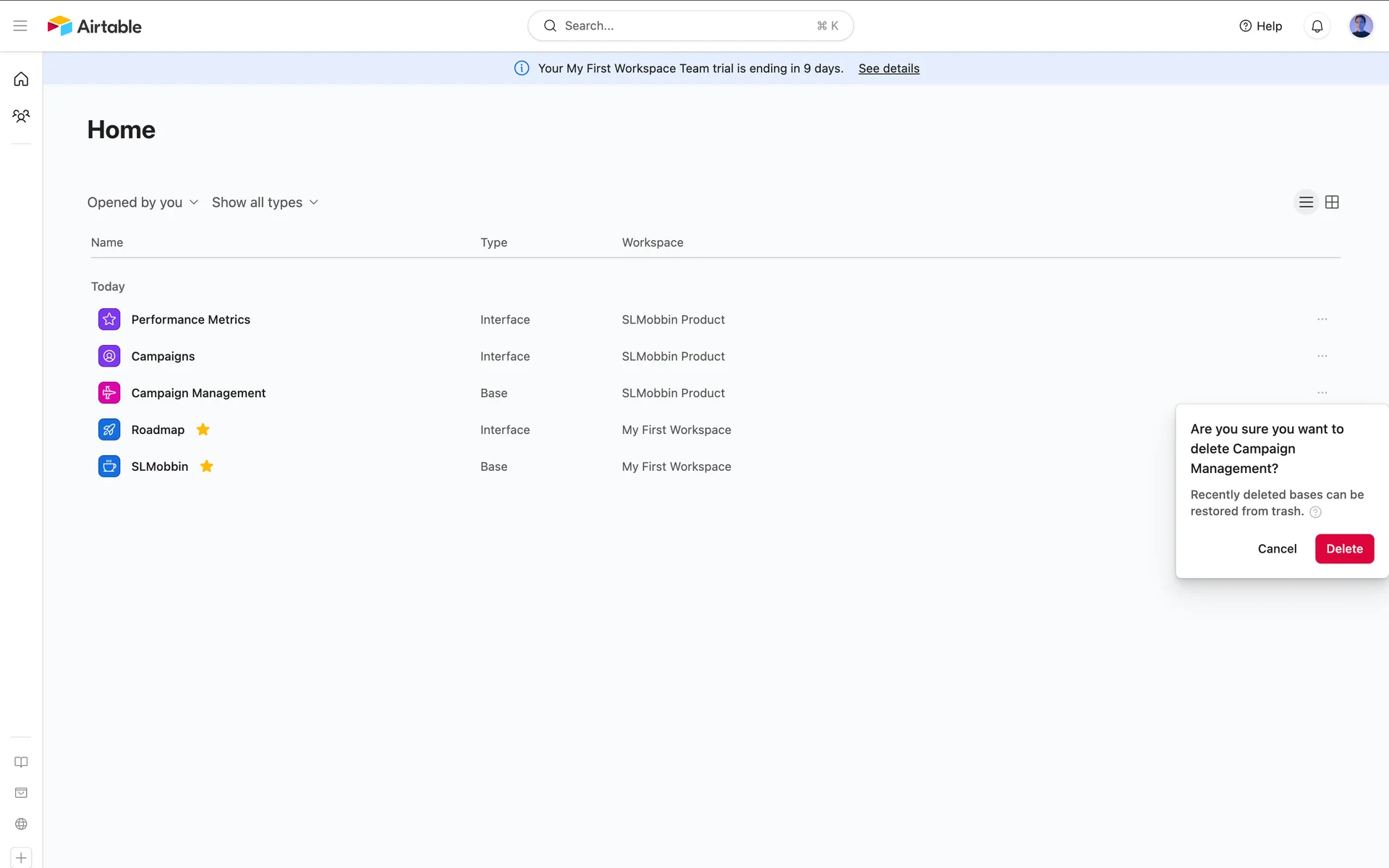Open Performance Metrics more options menu
Image resolution: width=1389 pixels, height=868 pixels.
[1322, 319]
